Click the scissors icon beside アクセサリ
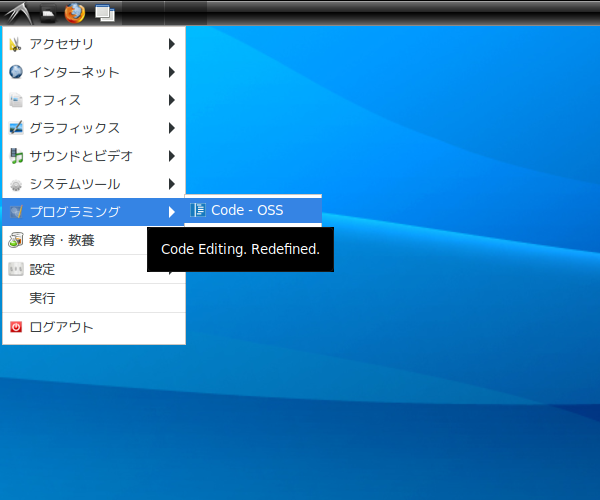 click(15, 44)
